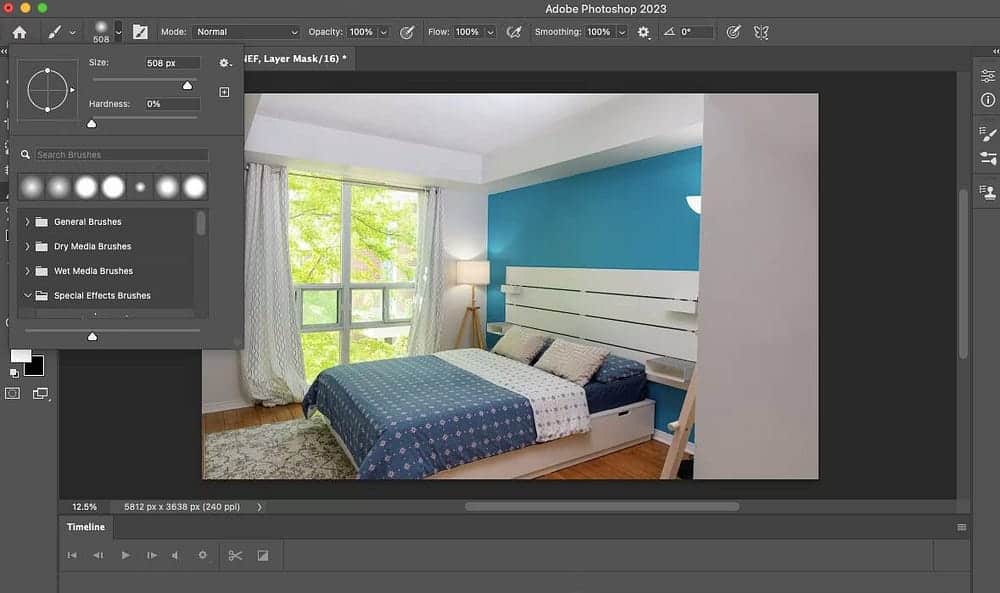The width and height of the screenshot is (1000, 593).
Task: Click the Home icon in options bar
Action: tap(19, 32)
